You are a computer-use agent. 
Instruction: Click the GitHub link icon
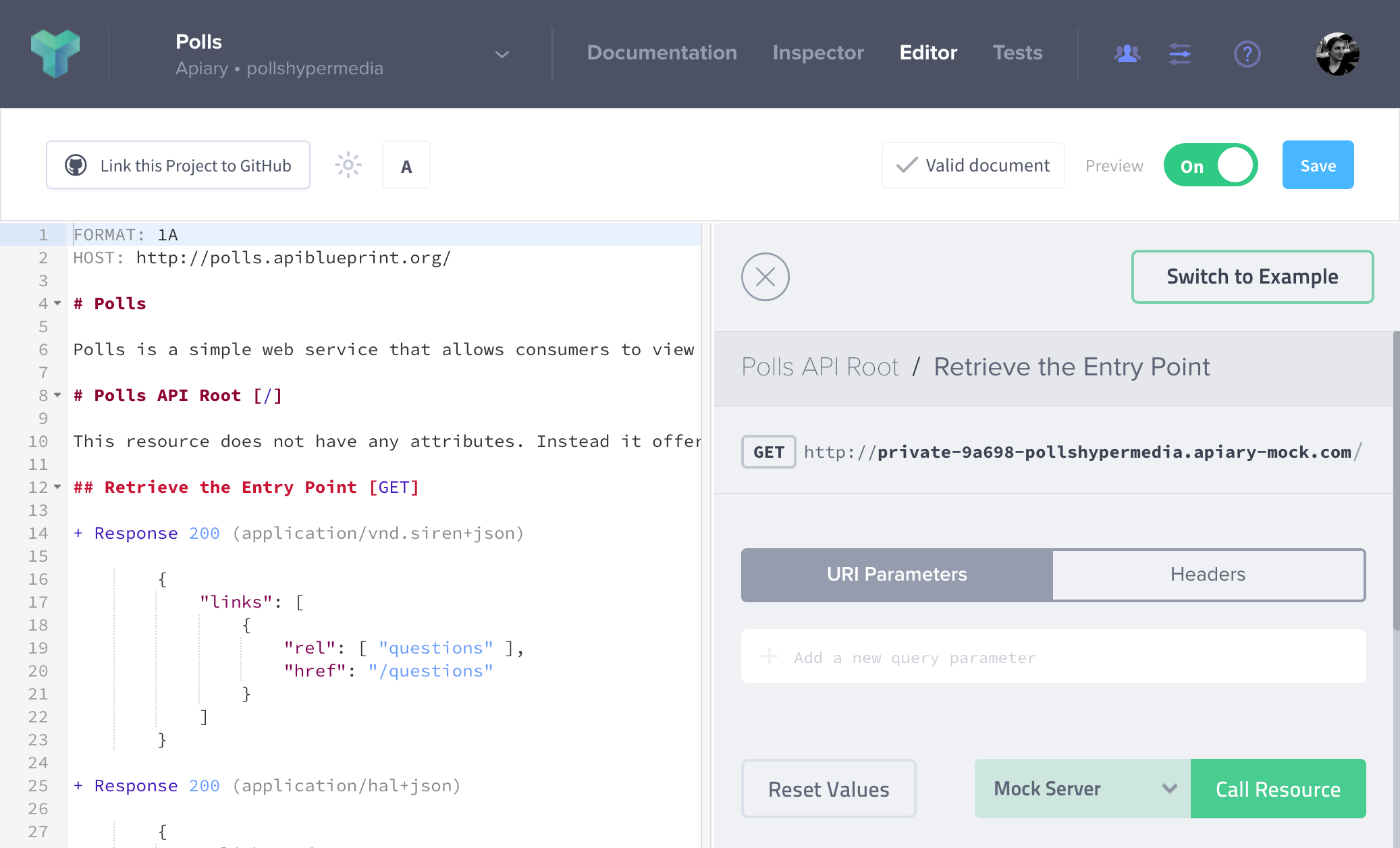point(77,165)
